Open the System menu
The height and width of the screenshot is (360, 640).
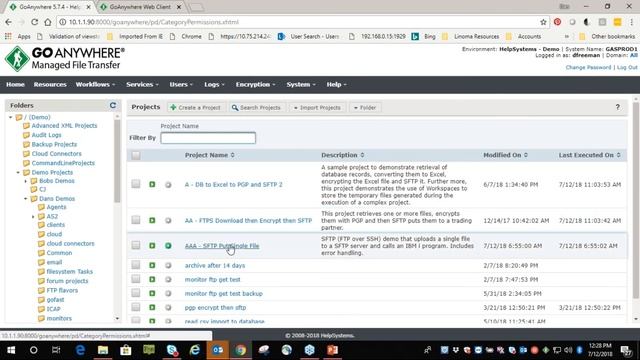[x=301, y=84]
